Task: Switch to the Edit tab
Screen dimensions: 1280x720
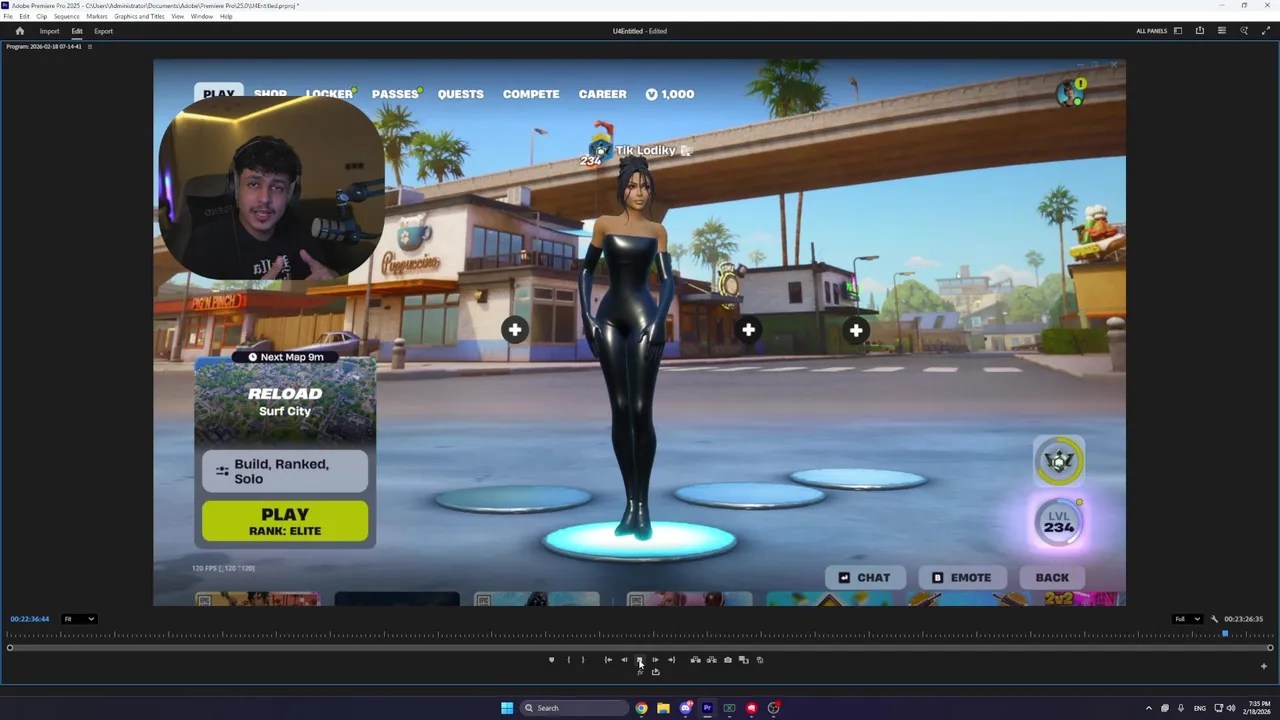Action: click(77, 31)
